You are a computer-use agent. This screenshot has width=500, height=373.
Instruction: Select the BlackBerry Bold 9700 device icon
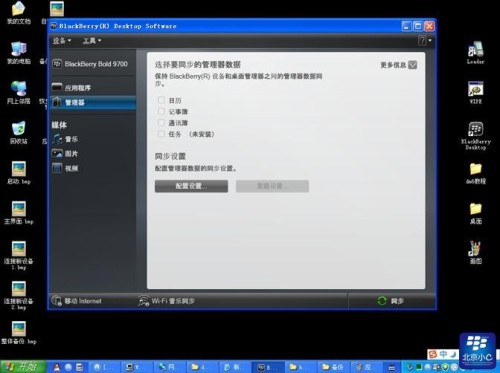[x=57, y=64]
